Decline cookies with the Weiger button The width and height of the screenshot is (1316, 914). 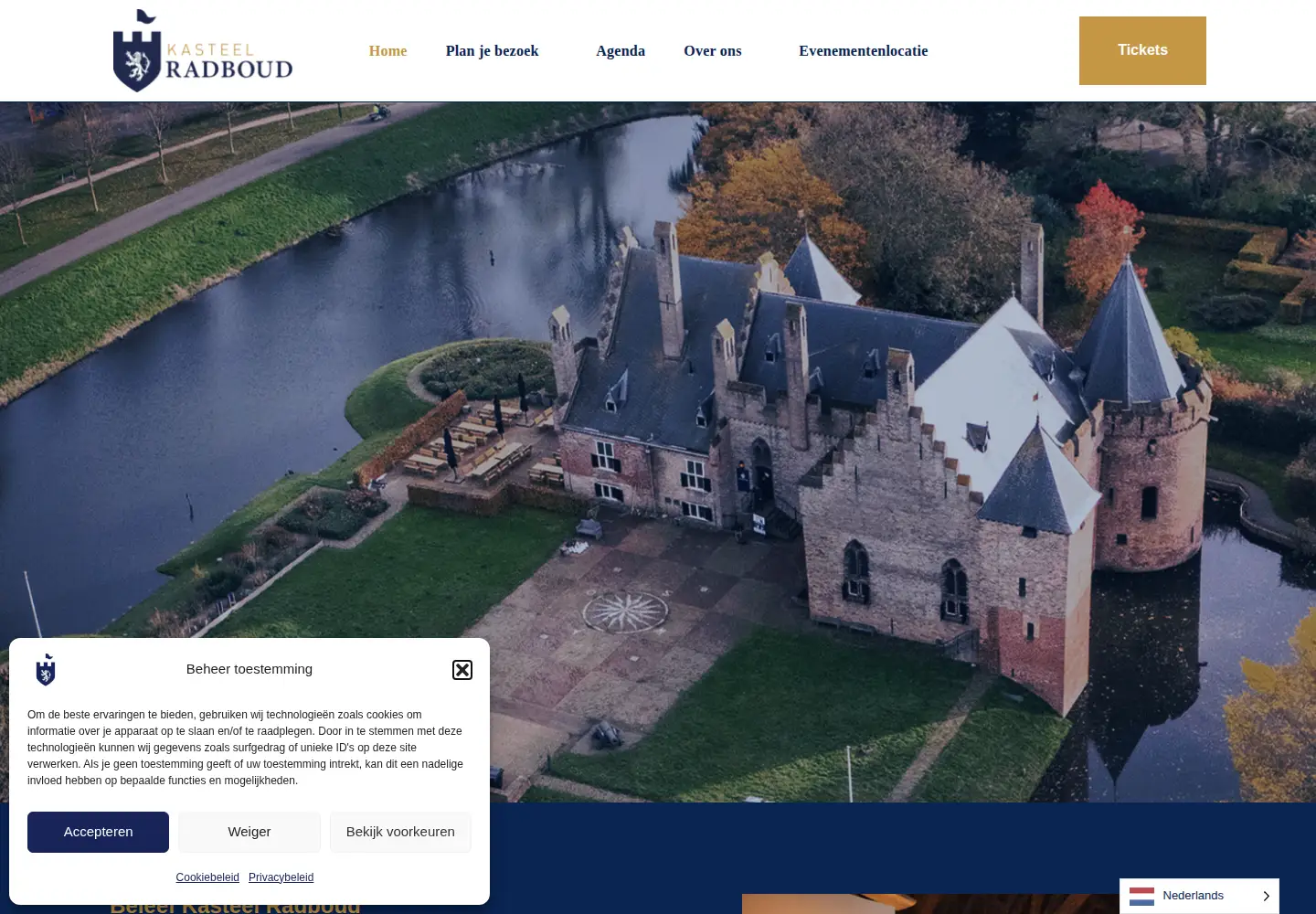coord(249,832)
